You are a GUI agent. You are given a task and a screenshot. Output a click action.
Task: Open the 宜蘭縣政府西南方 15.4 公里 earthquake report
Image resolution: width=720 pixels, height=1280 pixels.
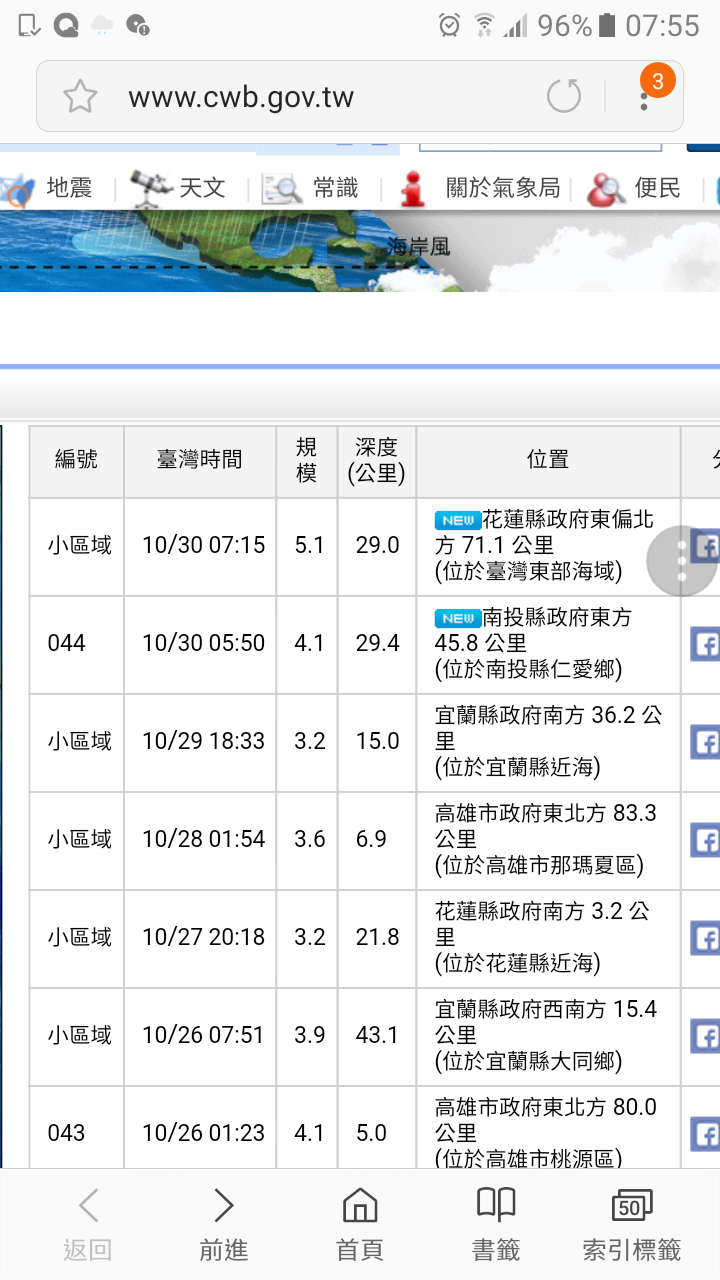point(546,1035)
